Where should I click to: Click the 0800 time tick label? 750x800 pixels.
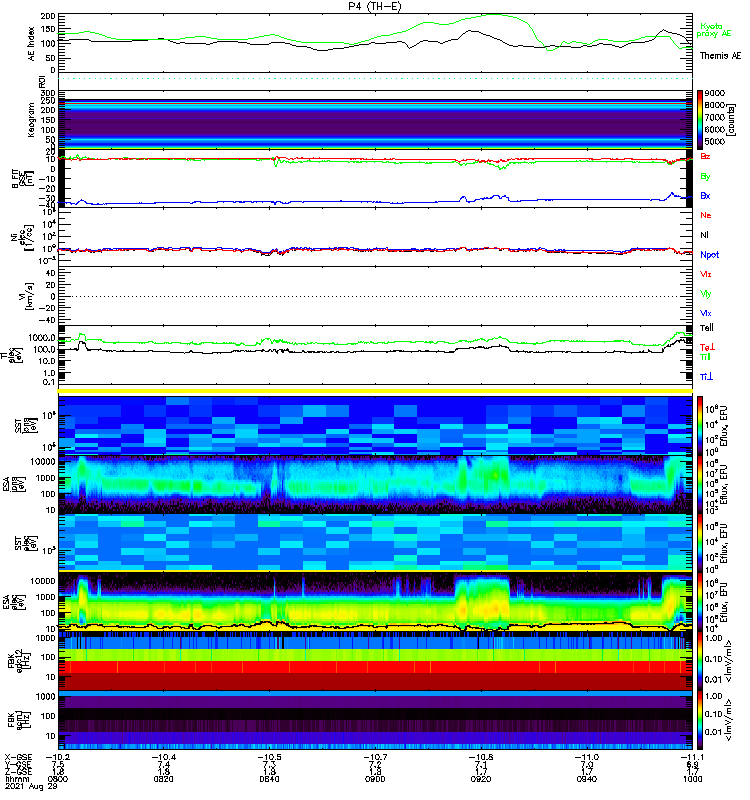coord(57,779)
